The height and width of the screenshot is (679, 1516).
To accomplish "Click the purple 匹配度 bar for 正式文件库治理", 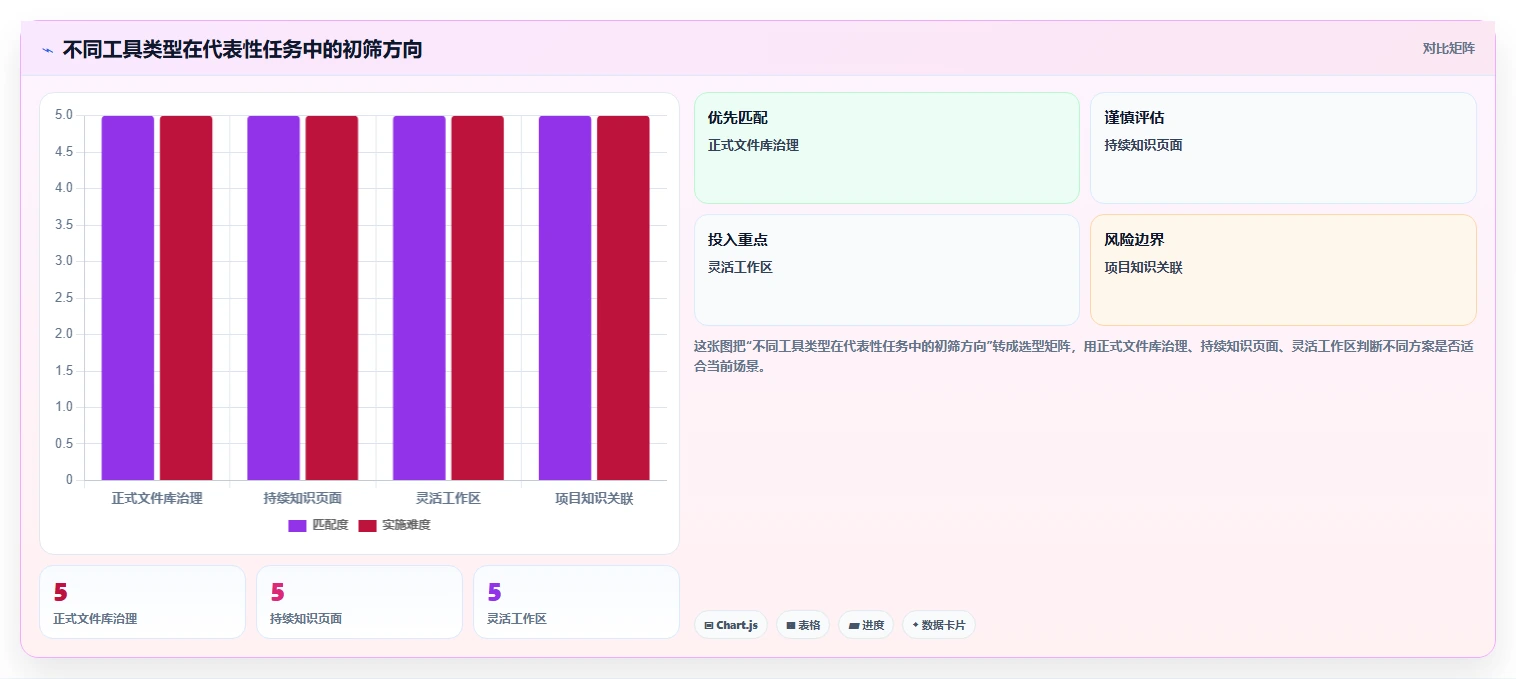I will [128, 298].
